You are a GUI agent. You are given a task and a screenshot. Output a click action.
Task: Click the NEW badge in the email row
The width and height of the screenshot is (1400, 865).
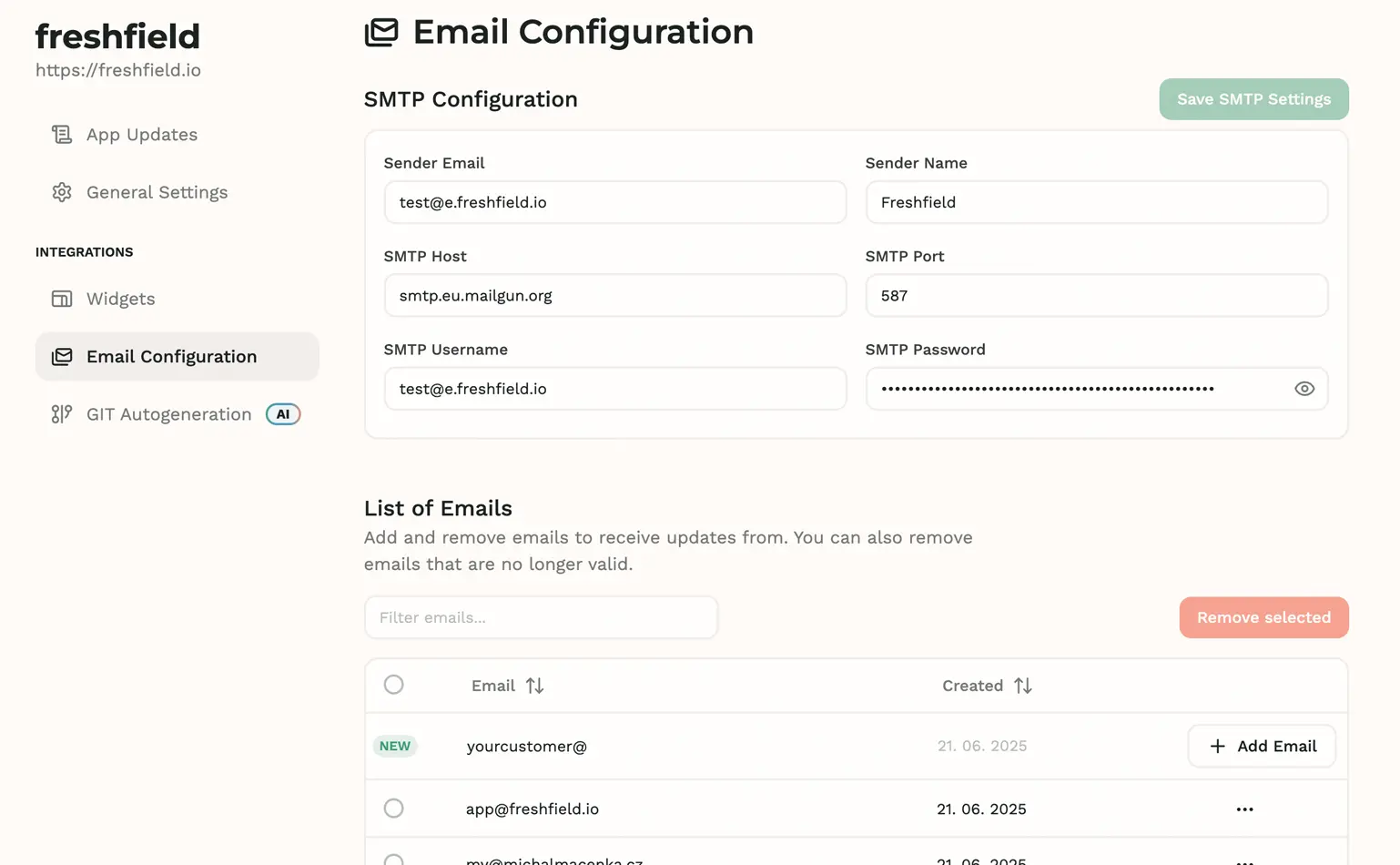click(x=395, y=746)
